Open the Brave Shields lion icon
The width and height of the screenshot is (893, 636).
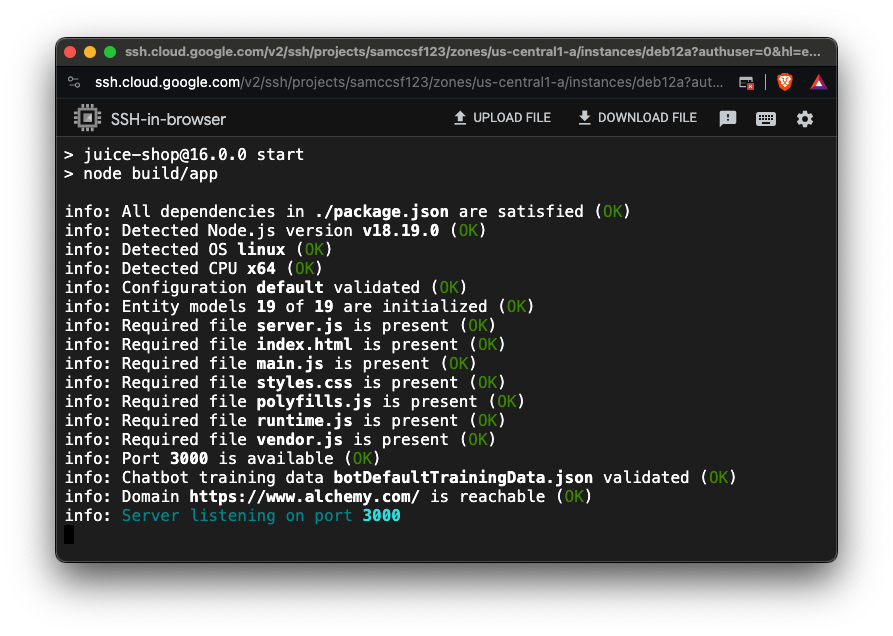[785, 82]
